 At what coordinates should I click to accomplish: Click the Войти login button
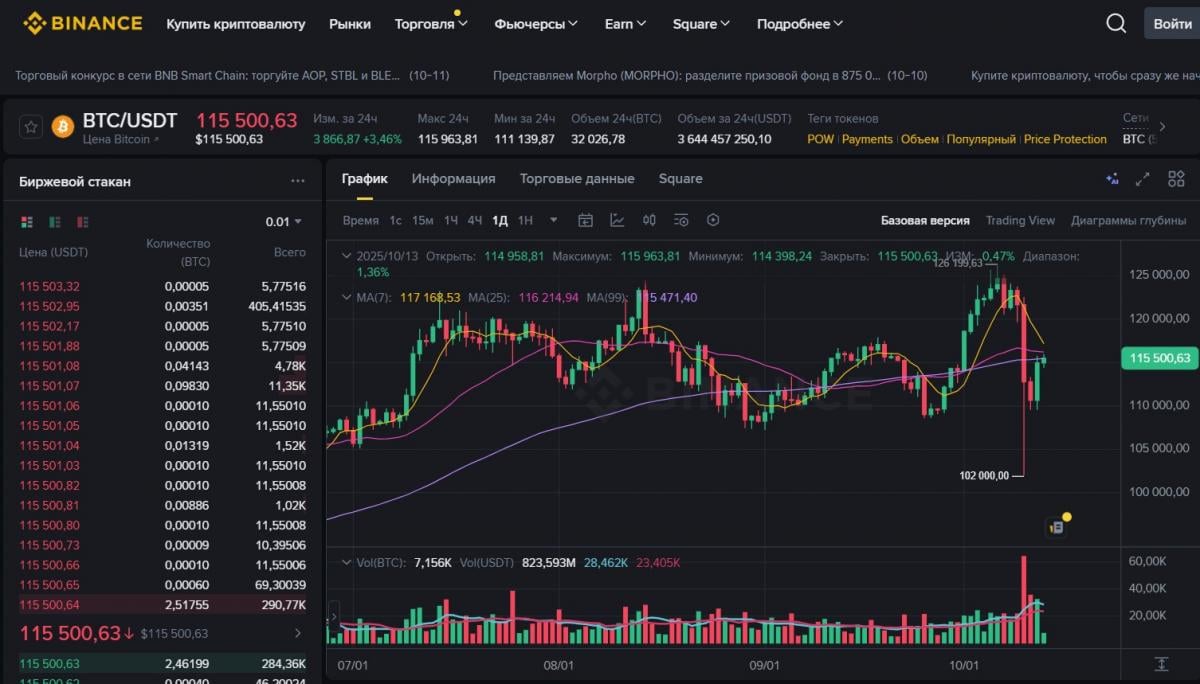coord(1171,24)
